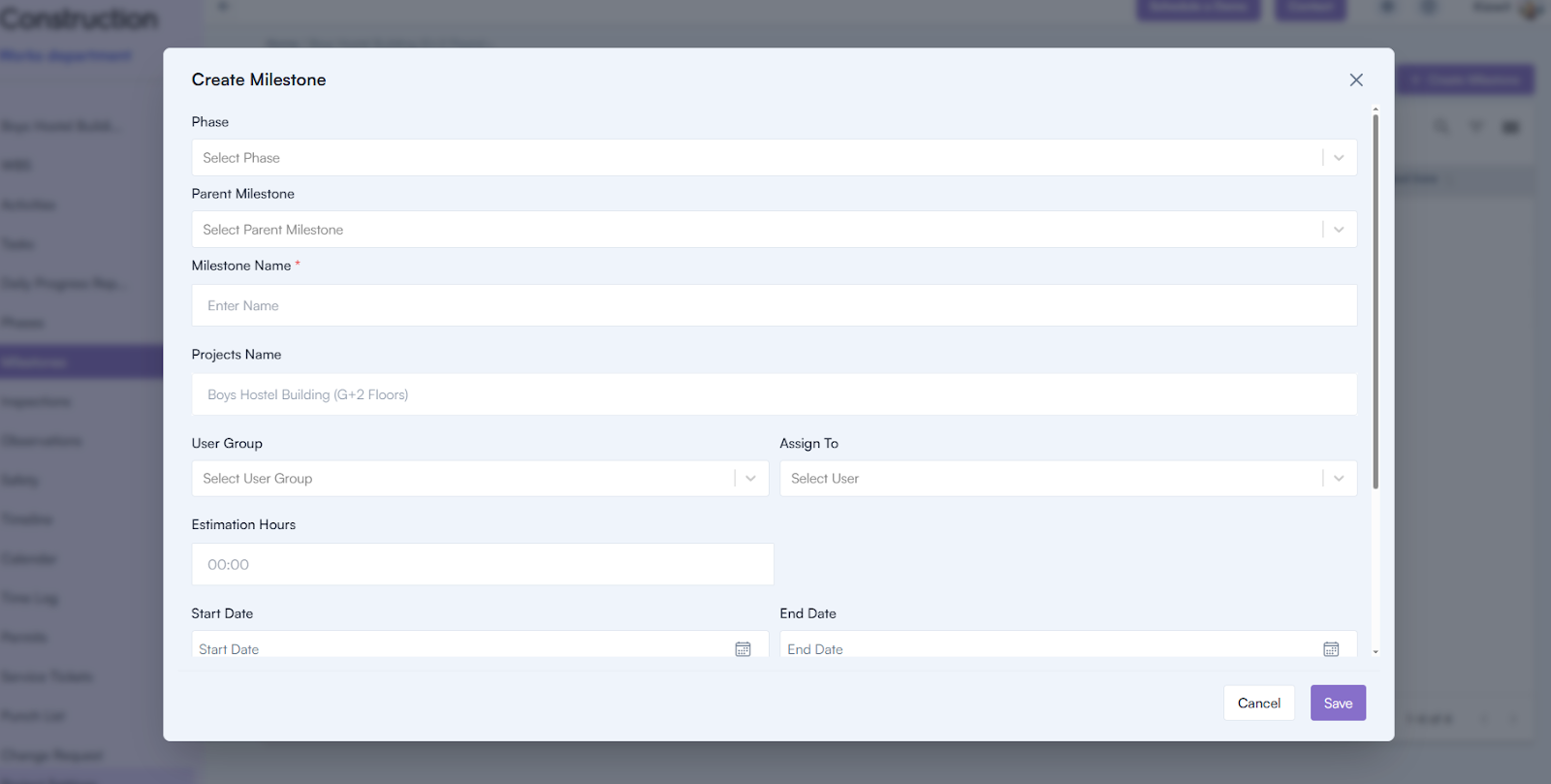The width and height of the screenshot is (1551, 784).
Task: Open the End Date calendar picker icon
Action: (1331, 649)
